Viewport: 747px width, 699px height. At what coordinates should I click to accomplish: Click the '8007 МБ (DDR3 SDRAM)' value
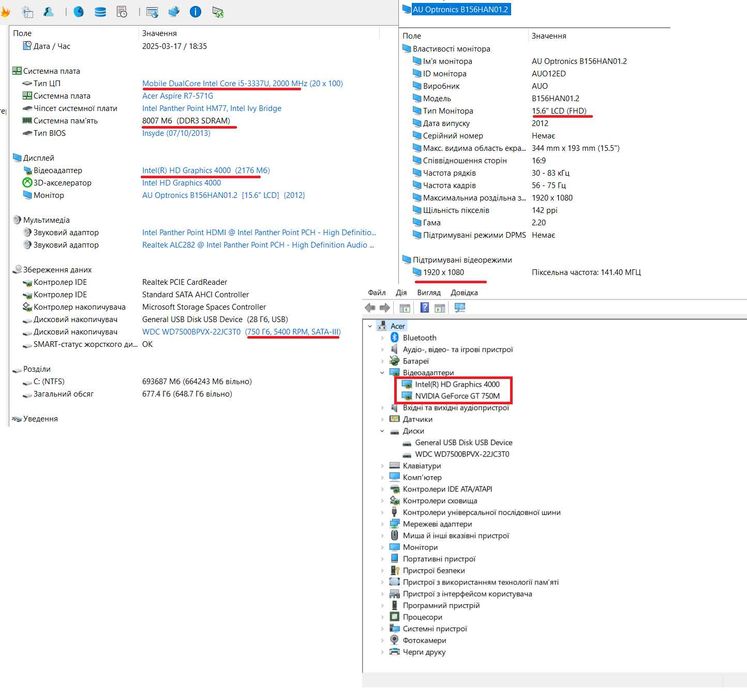pos(186,121)
